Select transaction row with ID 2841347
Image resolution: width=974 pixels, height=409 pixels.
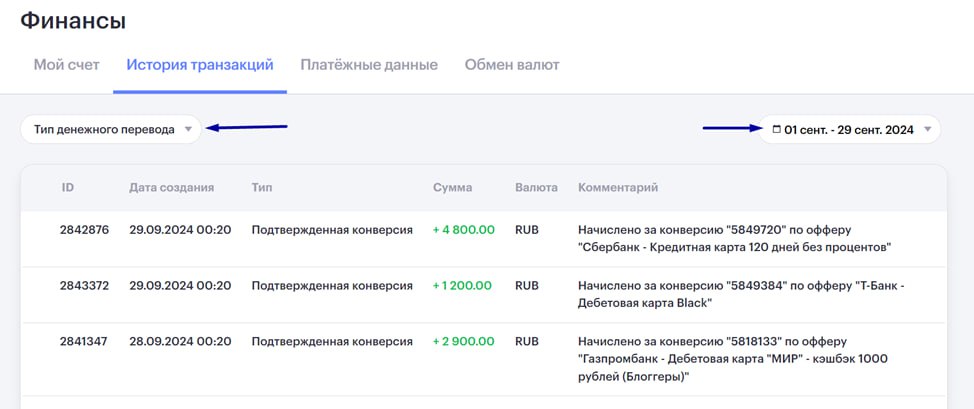pos(484,359)
